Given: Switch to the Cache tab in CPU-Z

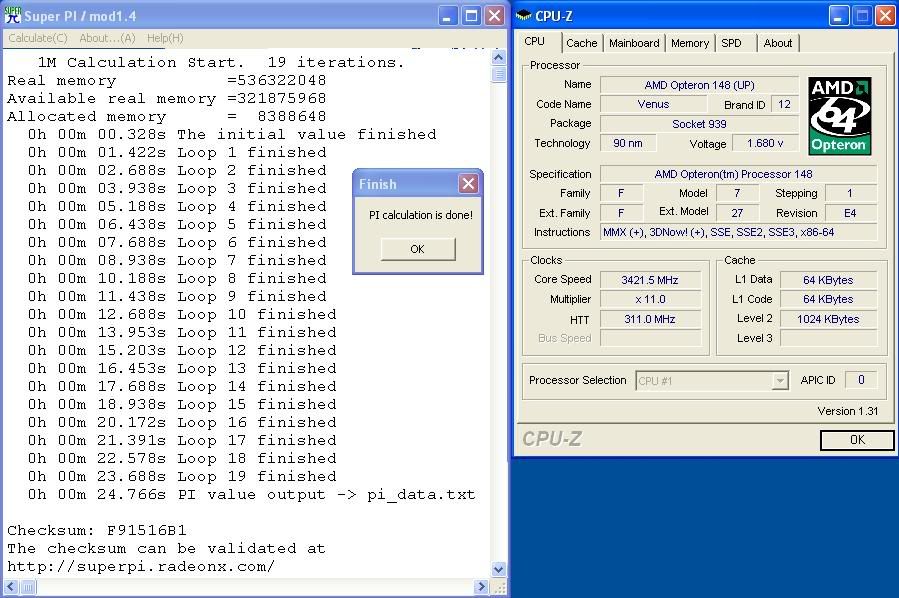Looking at the screenshot, I should pos(581,43).
